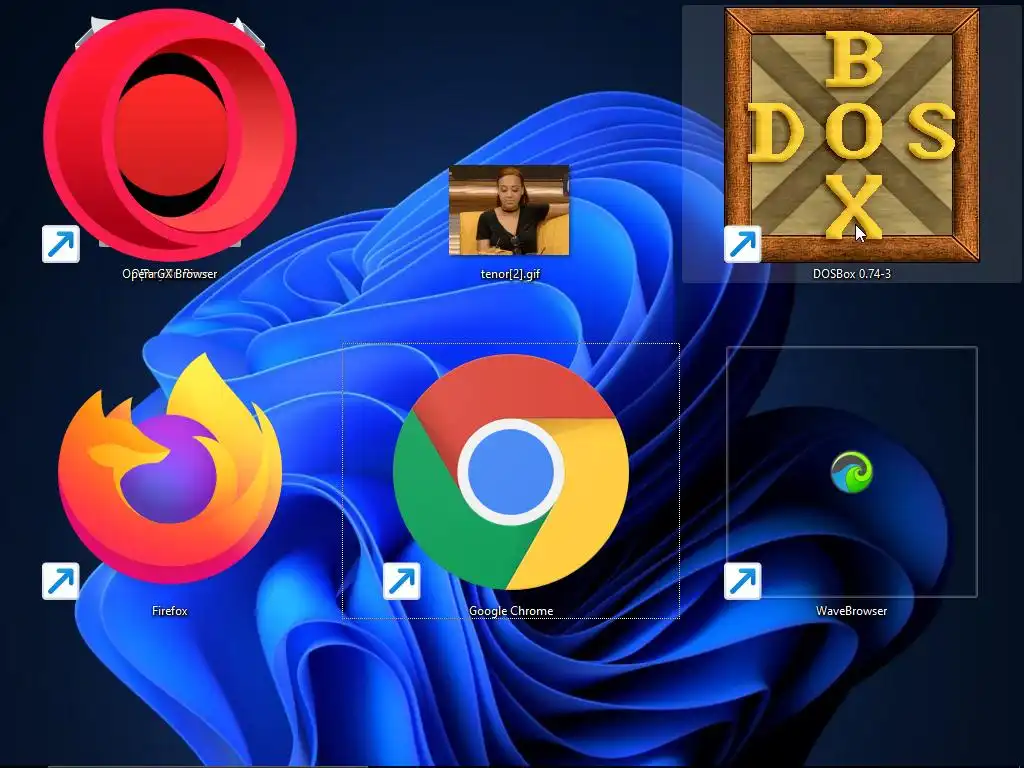Click the 'Firefox' label text

pos(170,611)
